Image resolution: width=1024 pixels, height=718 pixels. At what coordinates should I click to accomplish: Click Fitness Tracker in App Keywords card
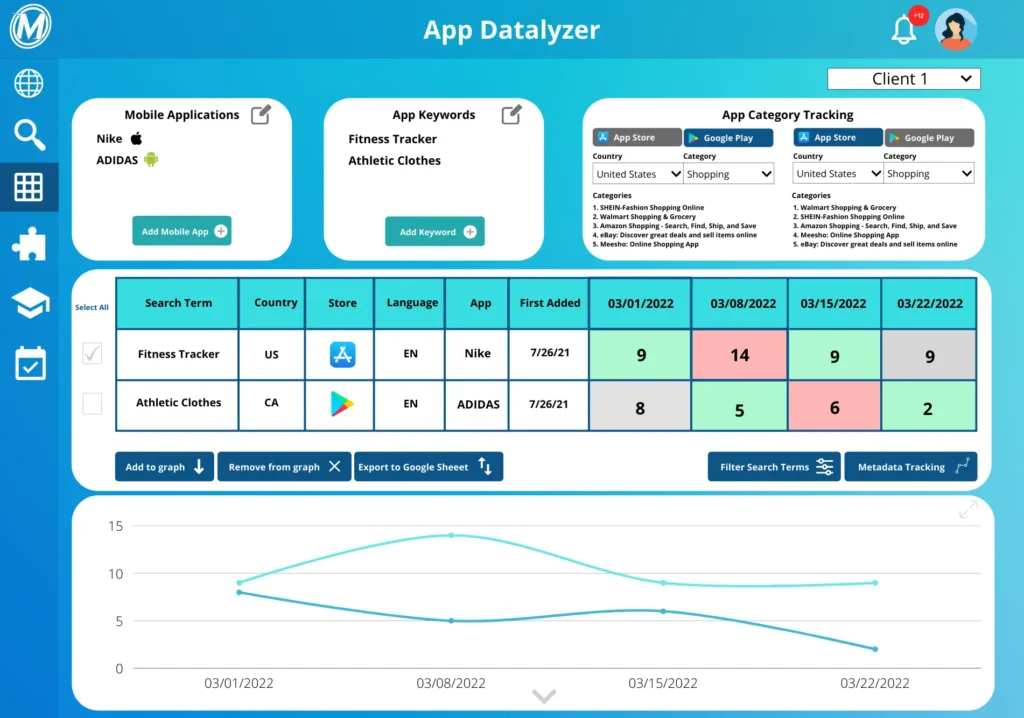pos(392,139)
